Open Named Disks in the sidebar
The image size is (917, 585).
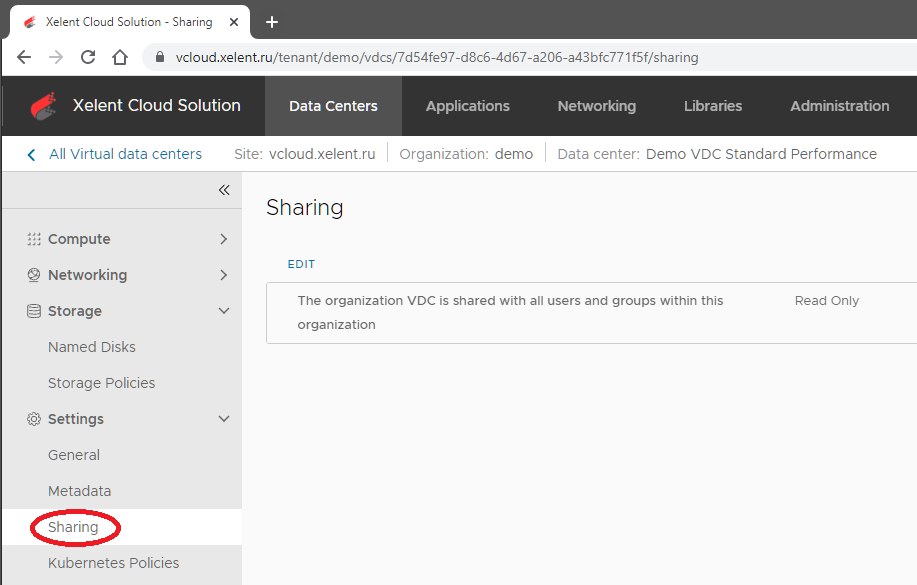(92, 347)
